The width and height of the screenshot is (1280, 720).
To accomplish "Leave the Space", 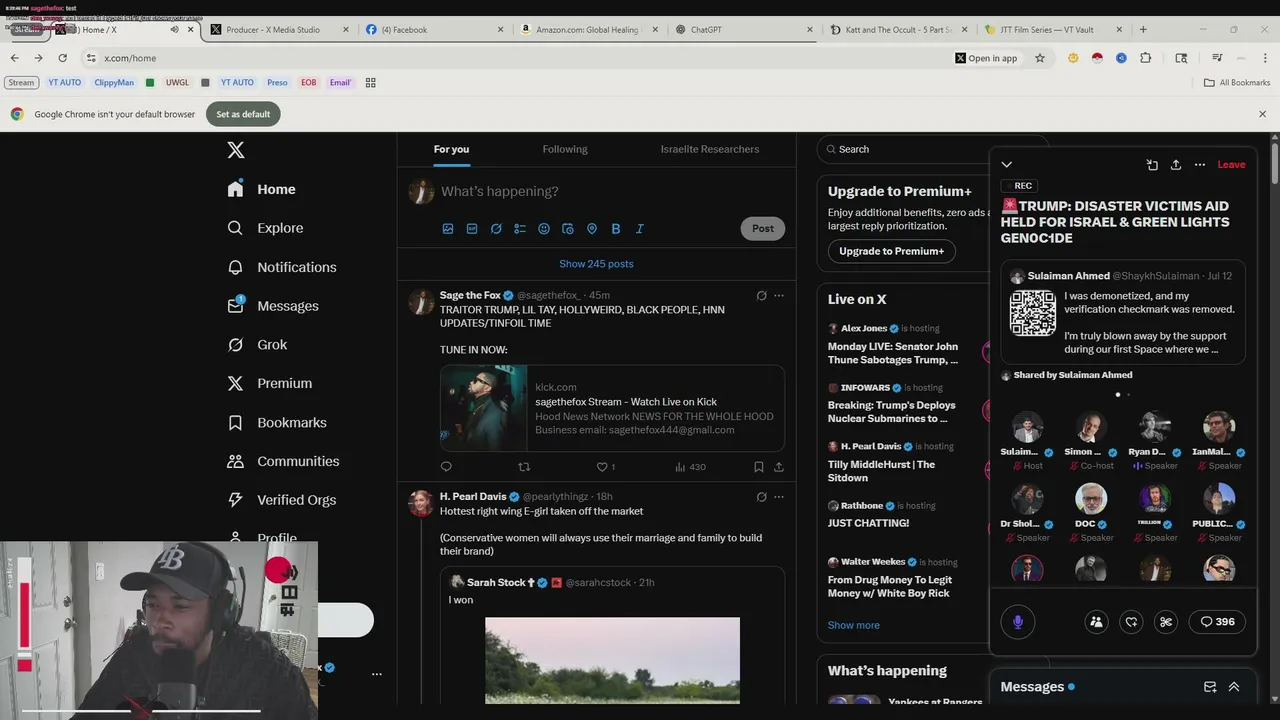I will [x=1231, y=165].
